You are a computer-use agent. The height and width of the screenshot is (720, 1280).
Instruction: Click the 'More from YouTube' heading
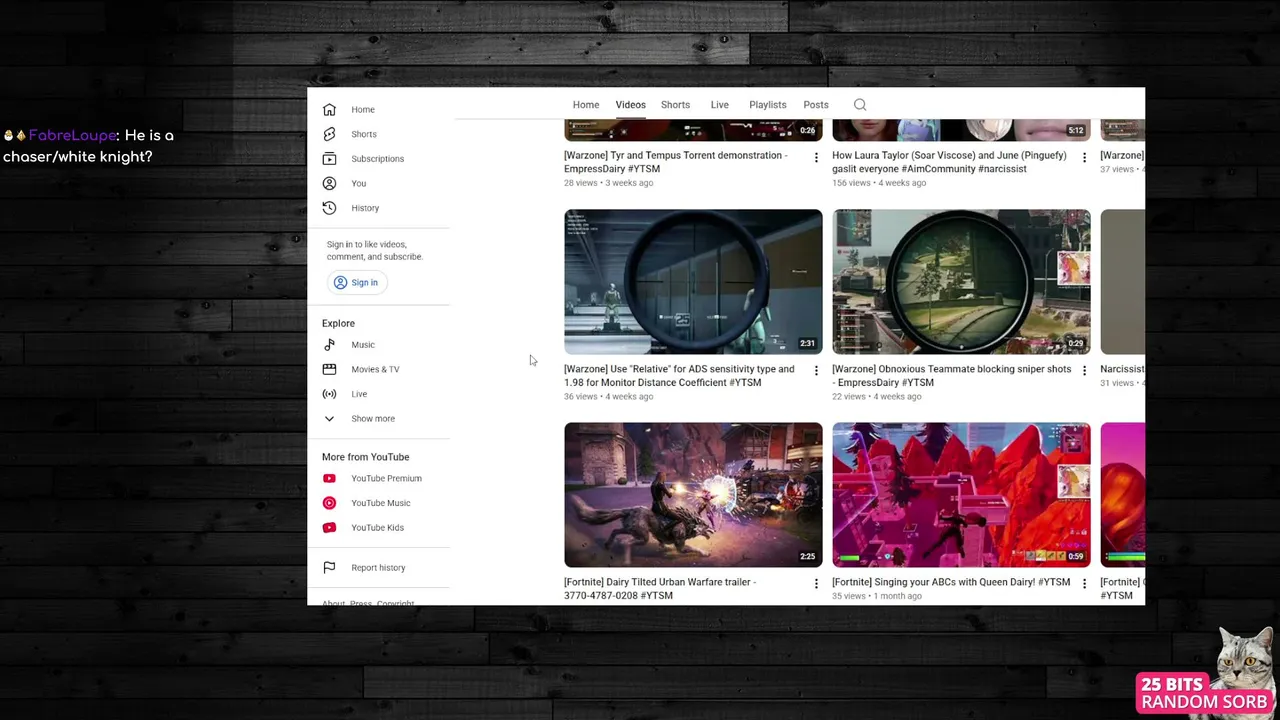pyautogui.click(x=365, y=457)
